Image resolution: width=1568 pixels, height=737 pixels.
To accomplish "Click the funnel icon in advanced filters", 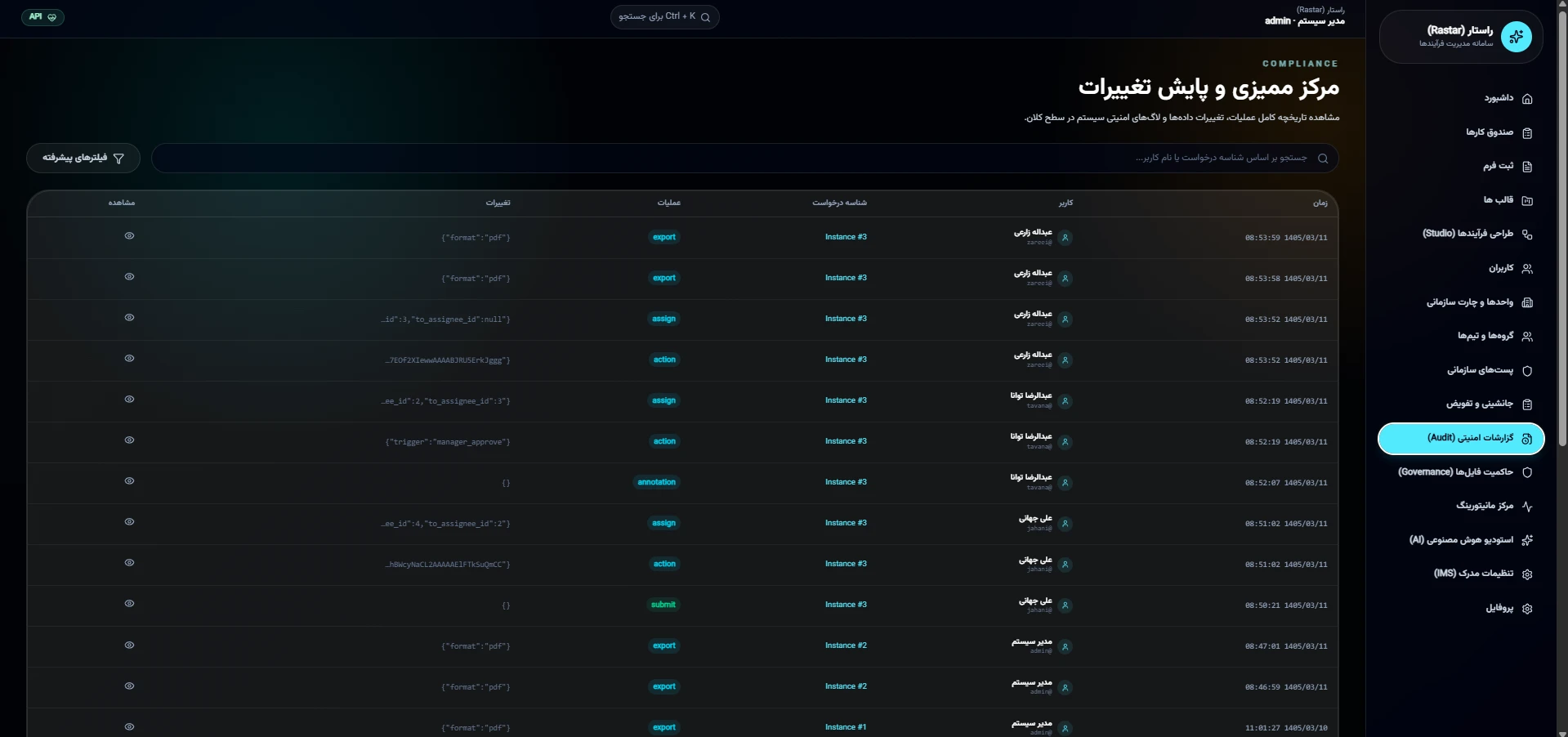I will (118, 159).
